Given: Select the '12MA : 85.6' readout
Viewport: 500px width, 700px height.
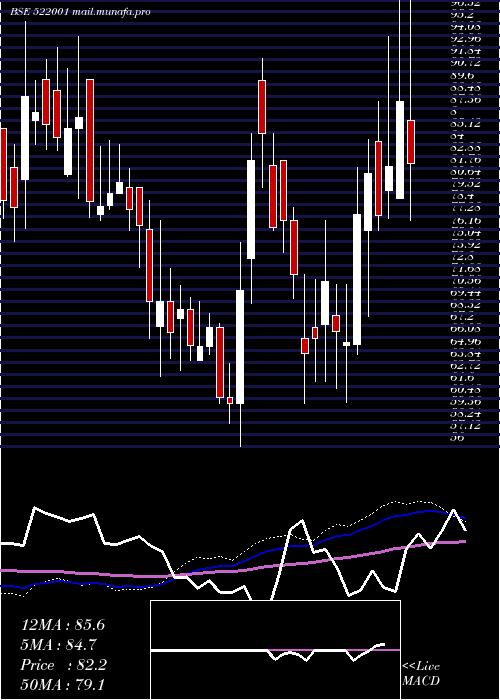Looking at the screenshot, I should point(63,625).
